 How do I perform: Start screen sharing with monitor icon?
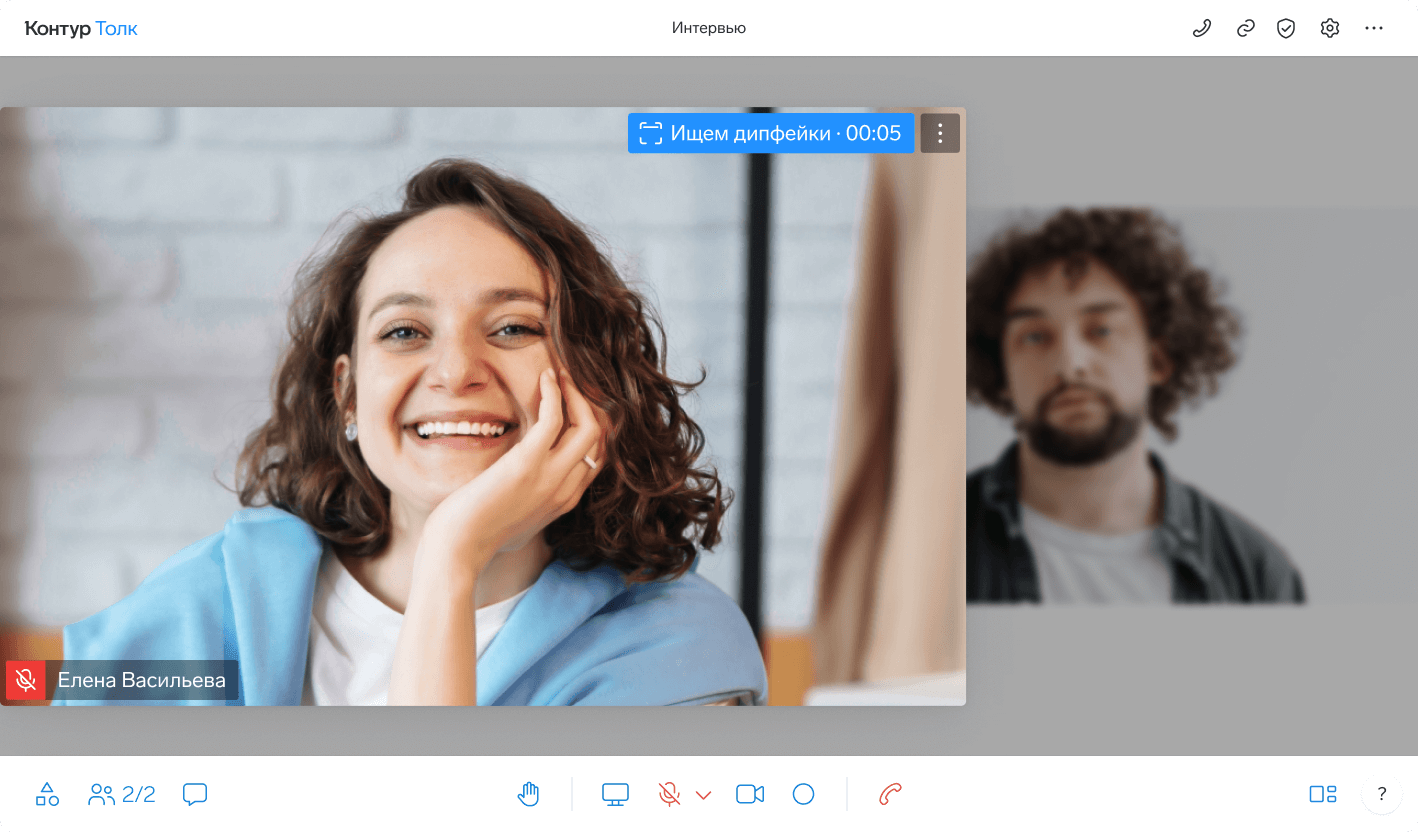click(x=615, y=794)
